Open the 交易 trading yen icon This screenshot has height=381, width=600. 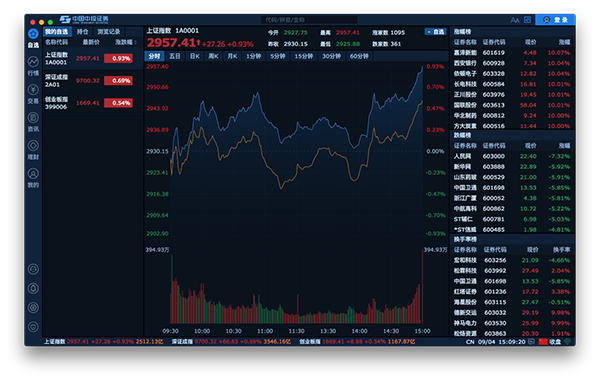click(33, 90)
